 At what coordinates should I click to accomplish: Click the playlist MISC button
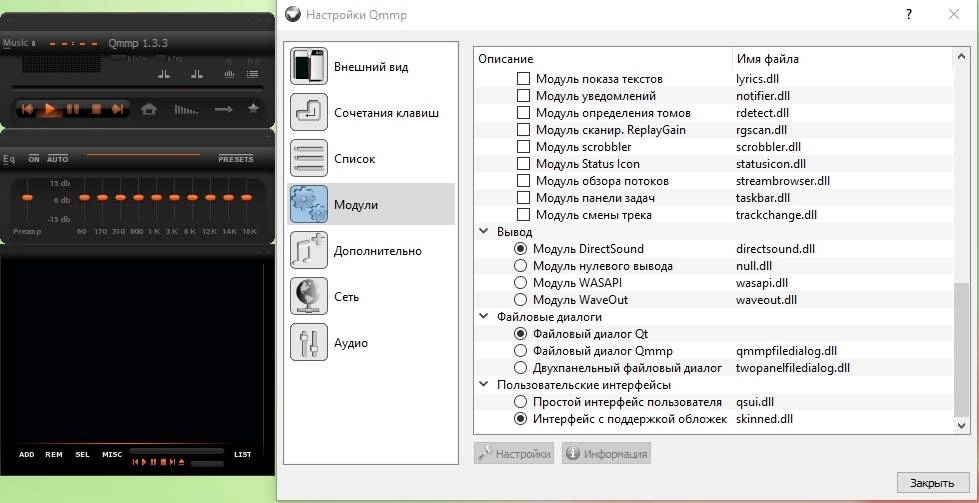point(112,454)
